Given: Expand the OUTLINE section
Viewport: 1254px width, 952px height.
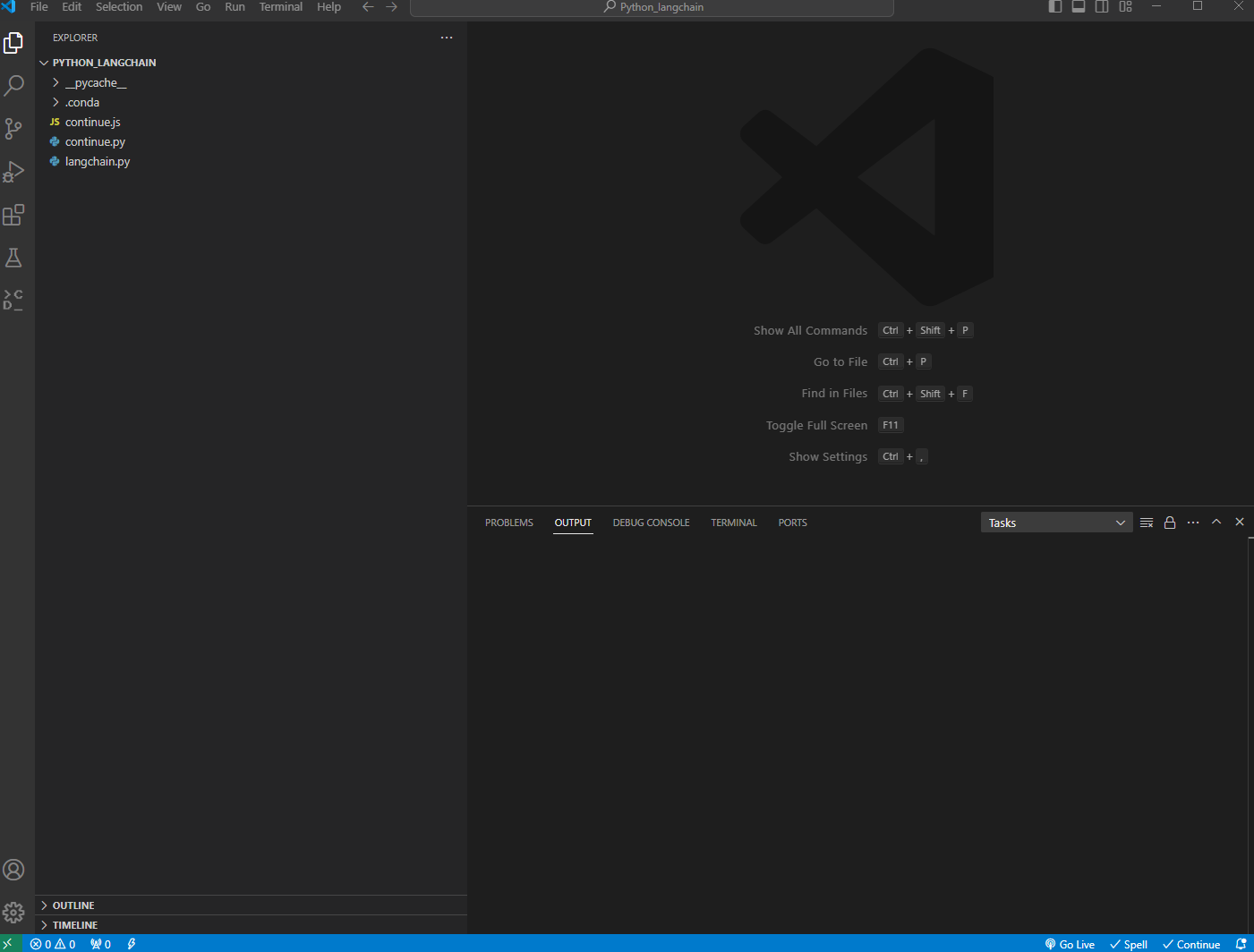Looking at the screenshot, I should click(251, 905).
